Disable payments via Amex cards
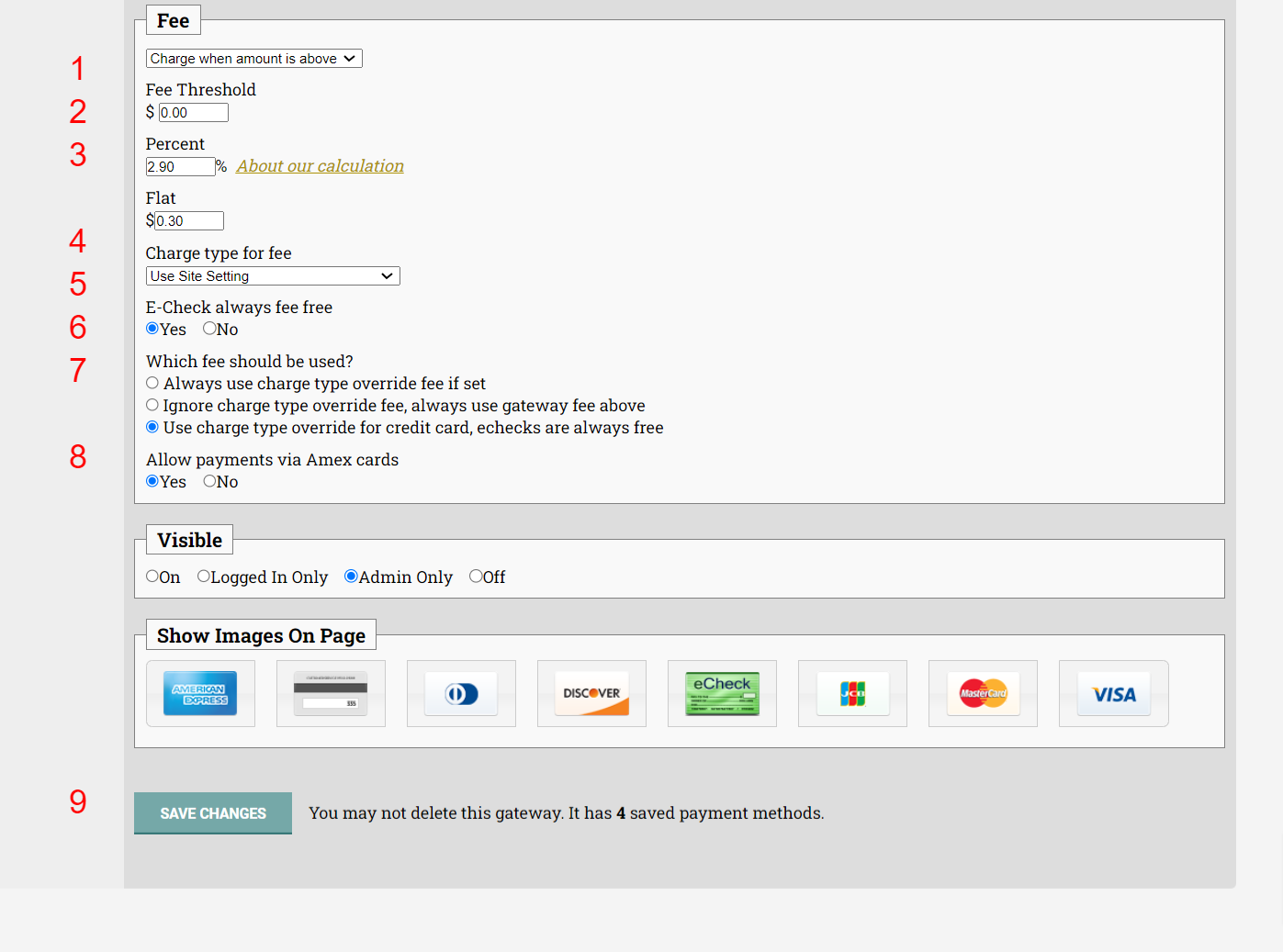1283x952 pixels. tap(208, 481)
